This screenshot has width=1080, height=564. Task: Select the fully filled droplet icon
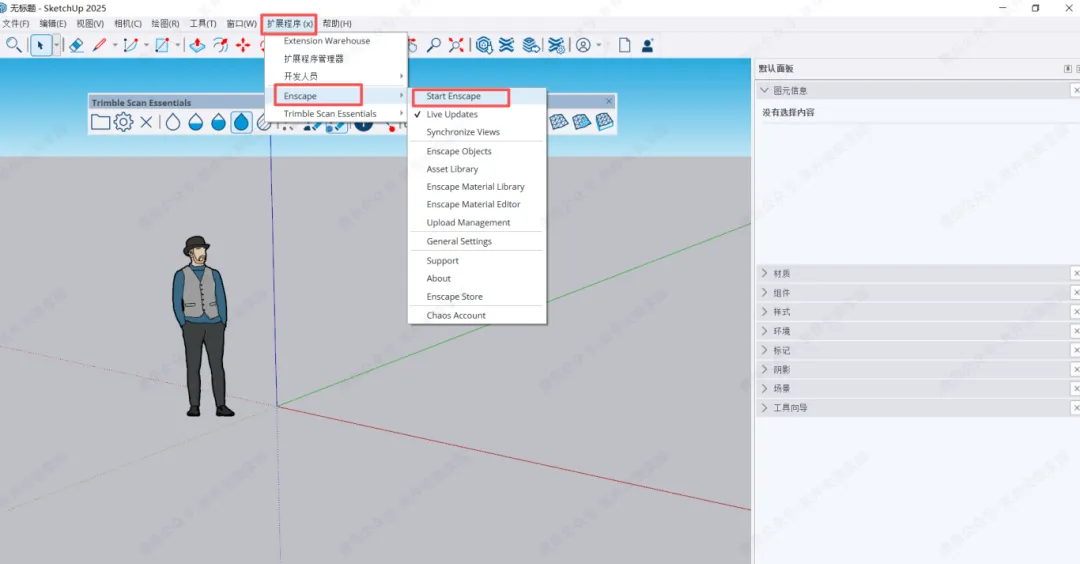point(241,123)
